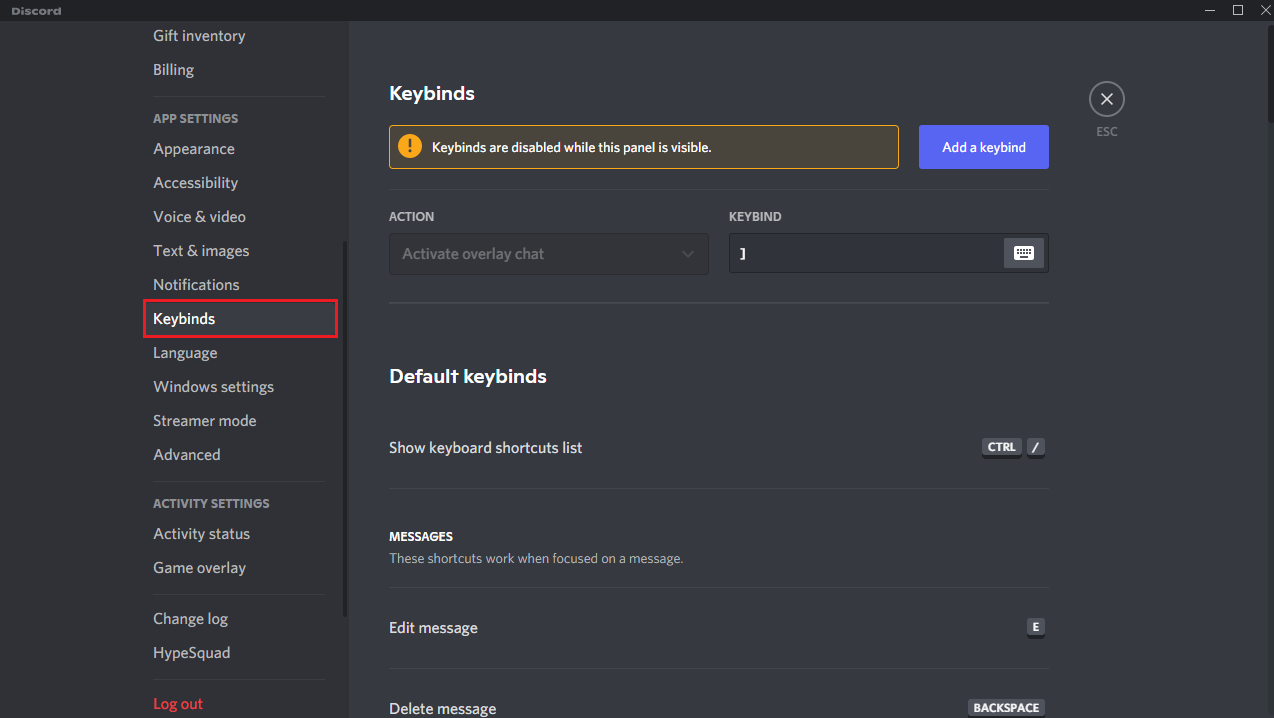Image resolution: width=1274 pixels, height=718 pixels.
Task: Click the E keycap beside Edit message
Action: pyautogui.click(x=1035, y=627)
